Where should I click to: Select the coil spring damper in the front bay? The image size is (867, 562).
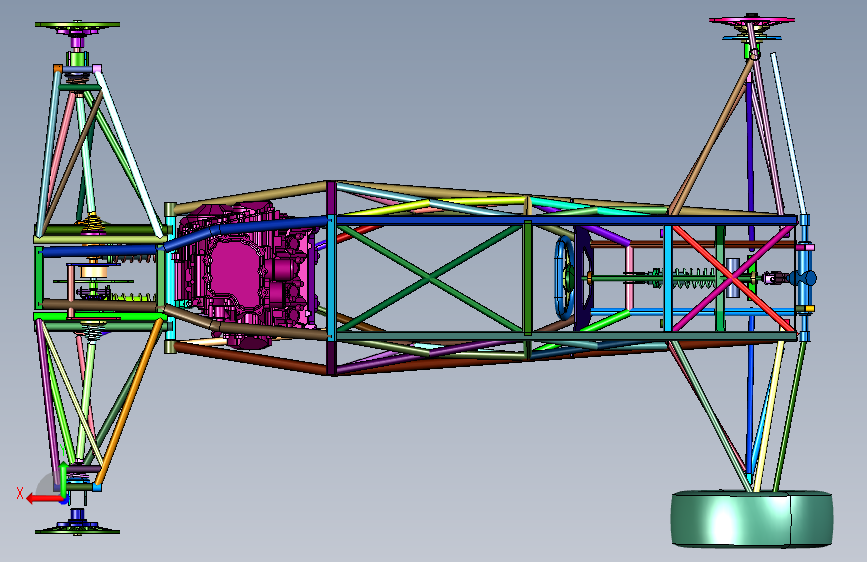click(684, 278)
